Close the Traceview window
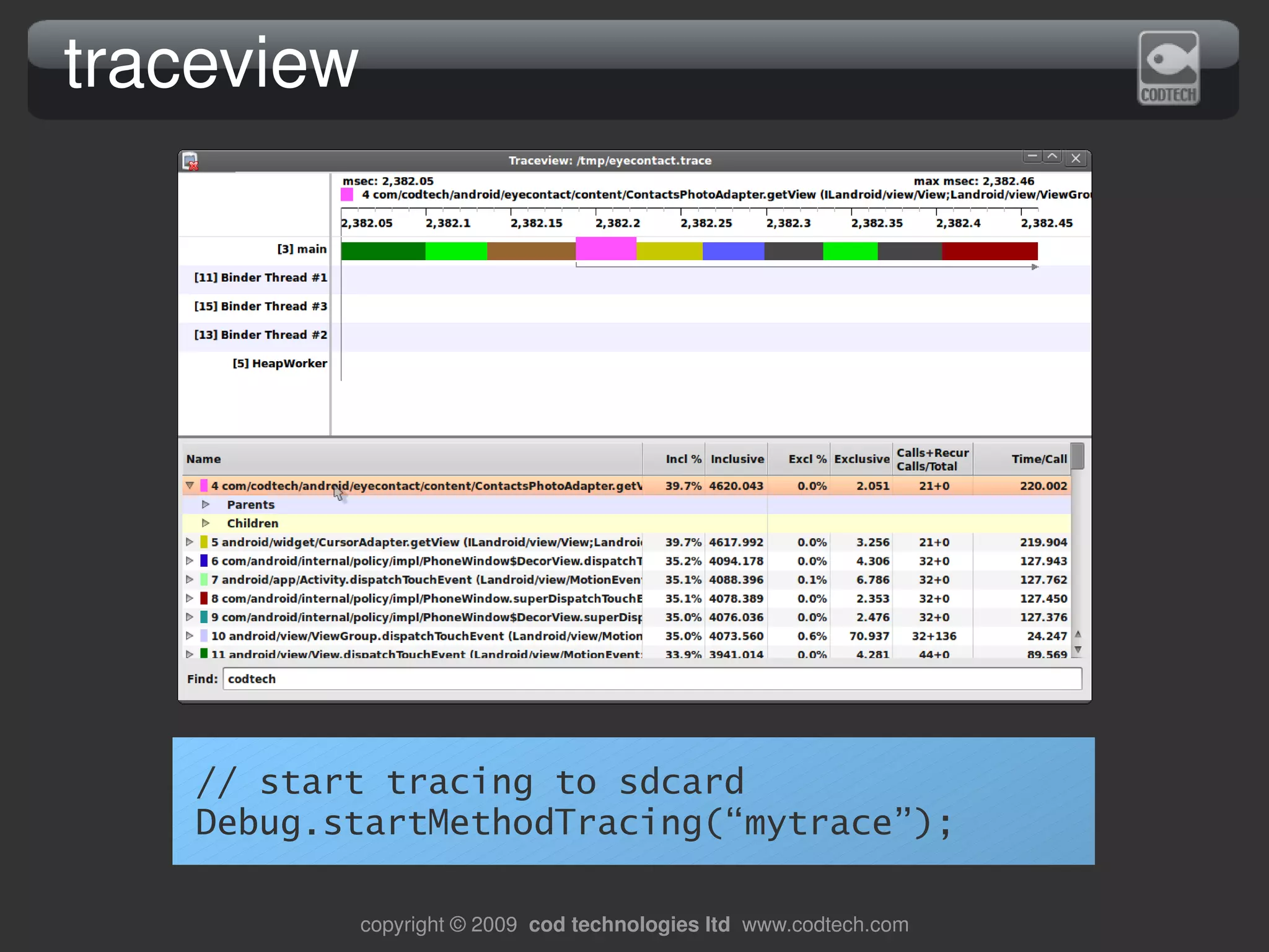Image resolution: width=1269 pixels, height=952 pixels. (1076, 159)
